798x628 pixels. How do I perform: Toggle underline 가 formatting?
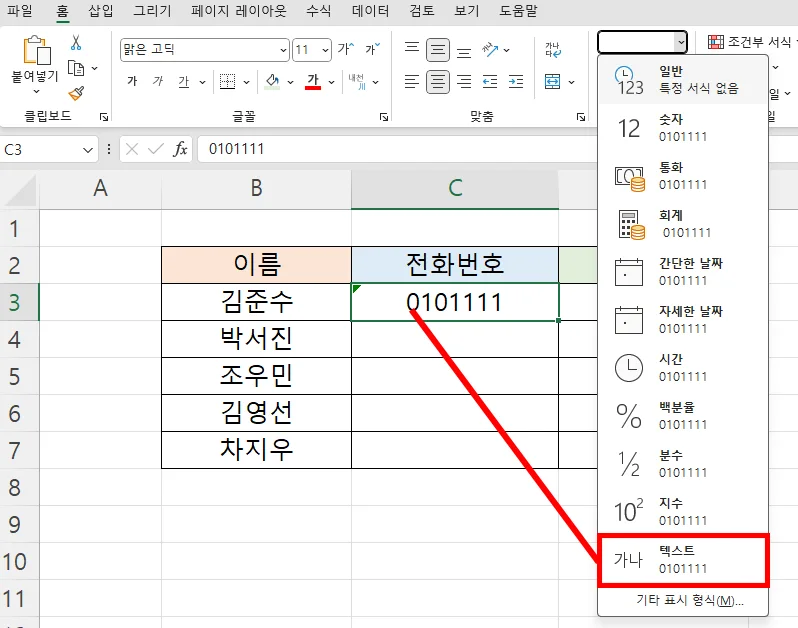click(x=183, y=81)
